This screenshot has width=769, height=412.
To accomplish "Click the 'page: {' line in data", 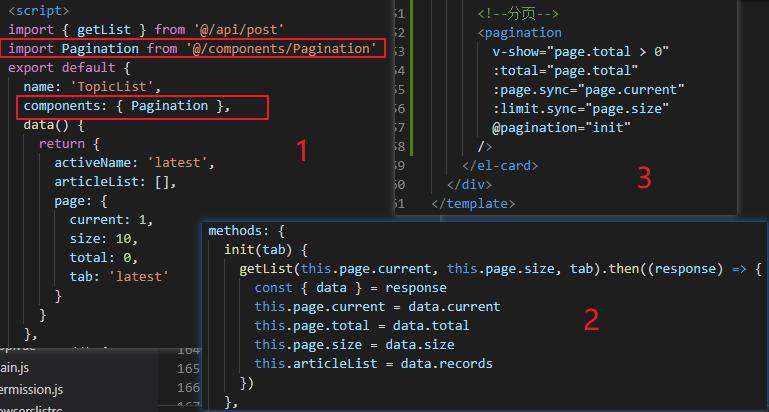I will [x=80, y=201].
